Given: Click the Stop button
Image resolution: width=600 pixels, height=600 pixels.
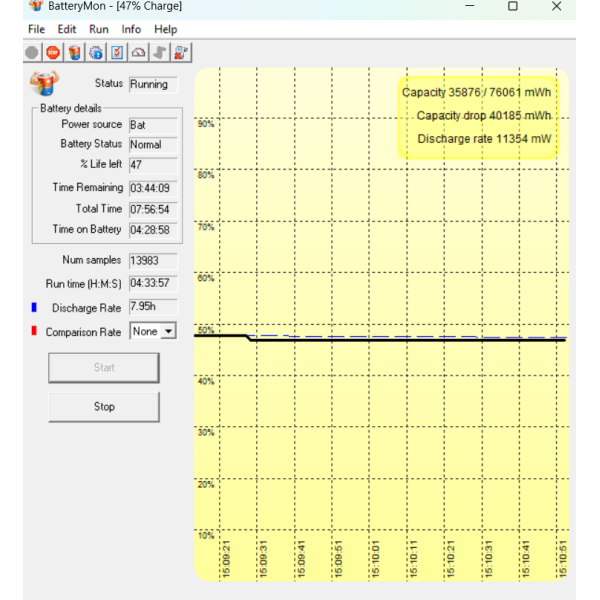Looking at the screenshot, I should tap(104, 407).
